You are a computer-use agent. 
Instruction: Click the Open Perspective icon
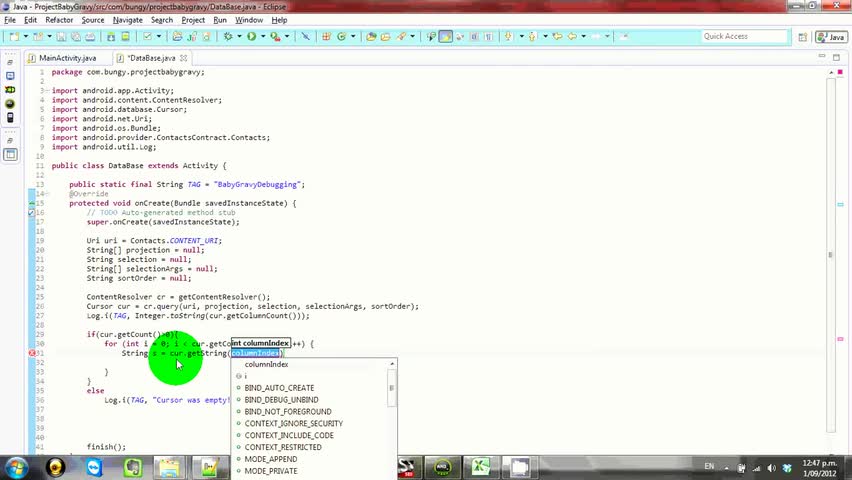[803, 37]
